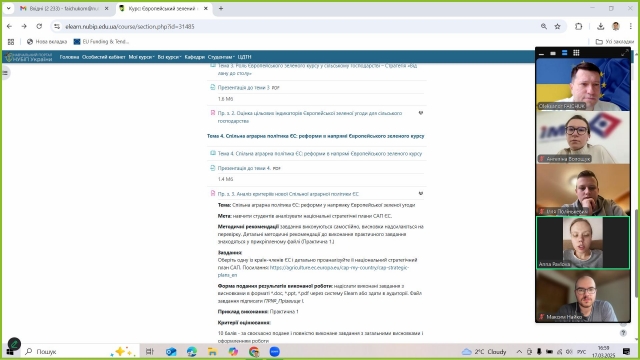Open ЦДТН in the navigation bar
Viewport: 640px width, 360px height.
(x=244, y=57)
